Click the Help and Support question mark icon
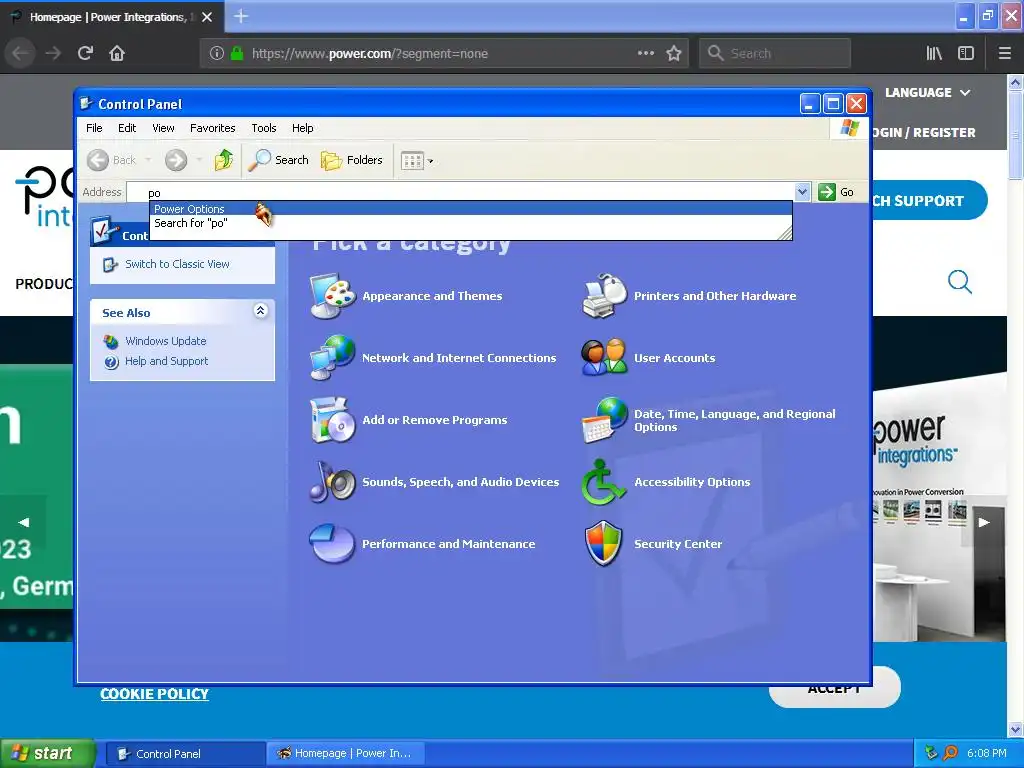 [111, 362]
